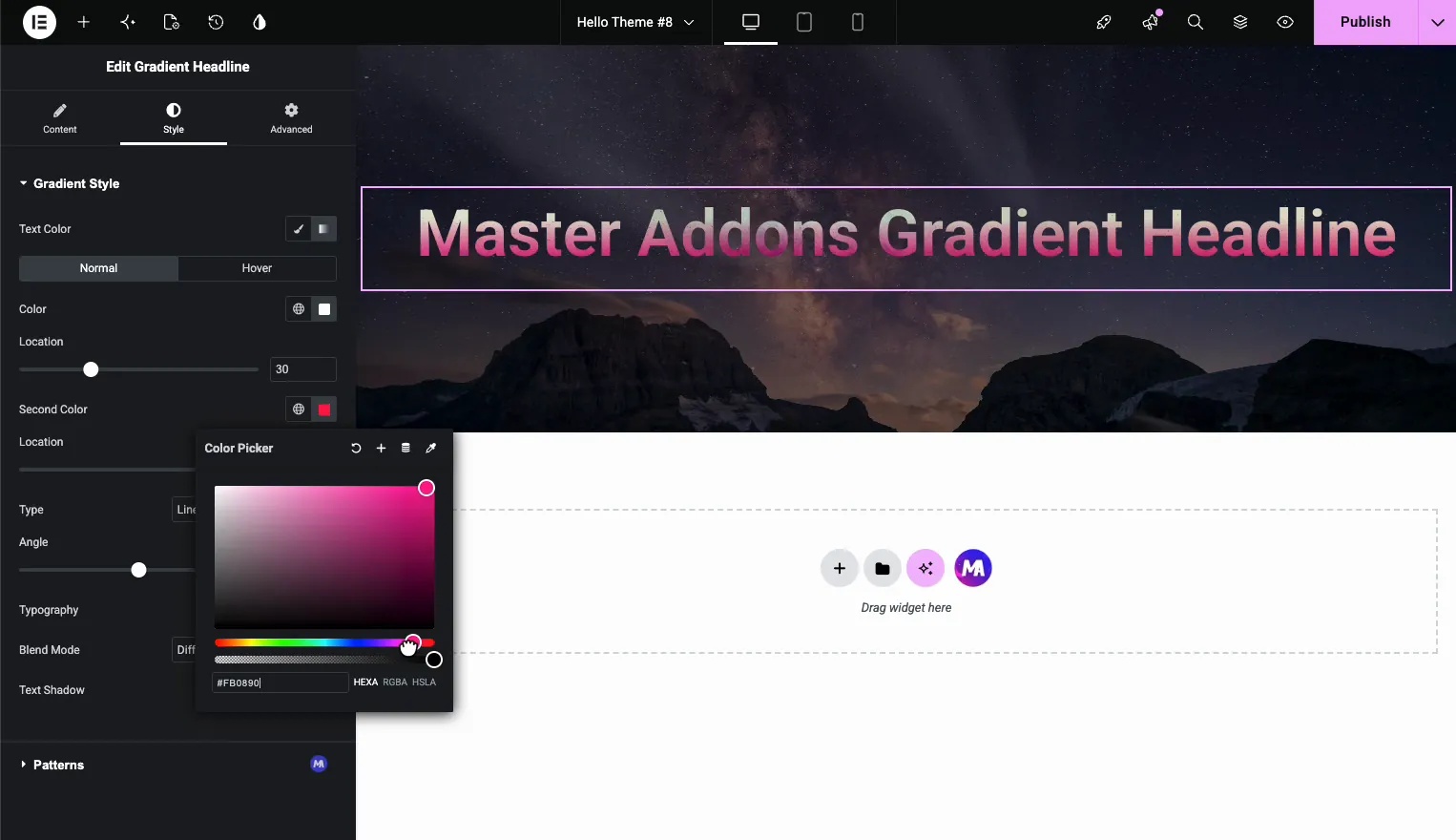Open the finder search icon
Screen dimensions: 1456x840
[x=1196, y=22]
